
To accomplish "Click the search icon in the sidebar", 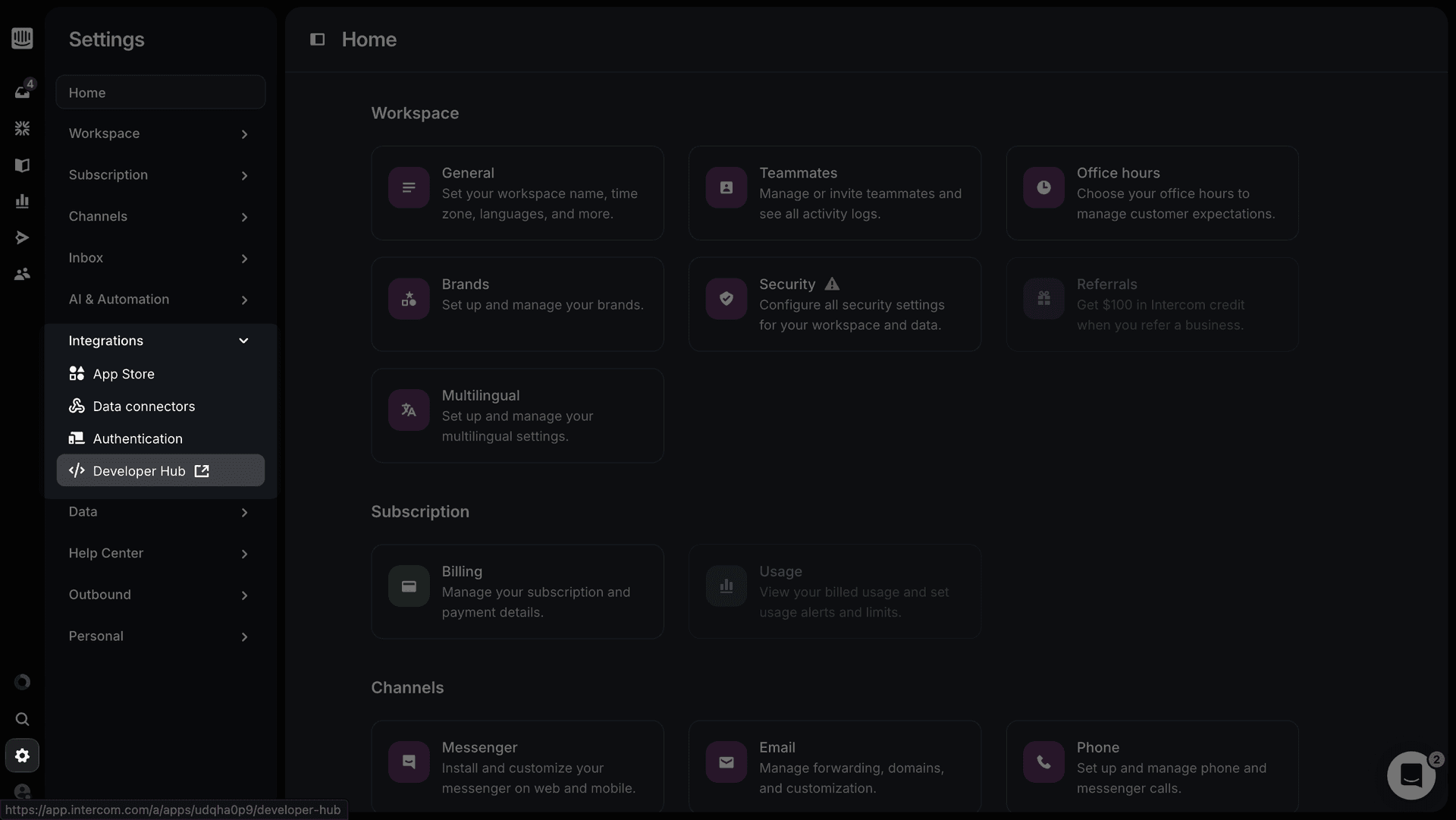I will click(23, 718).
